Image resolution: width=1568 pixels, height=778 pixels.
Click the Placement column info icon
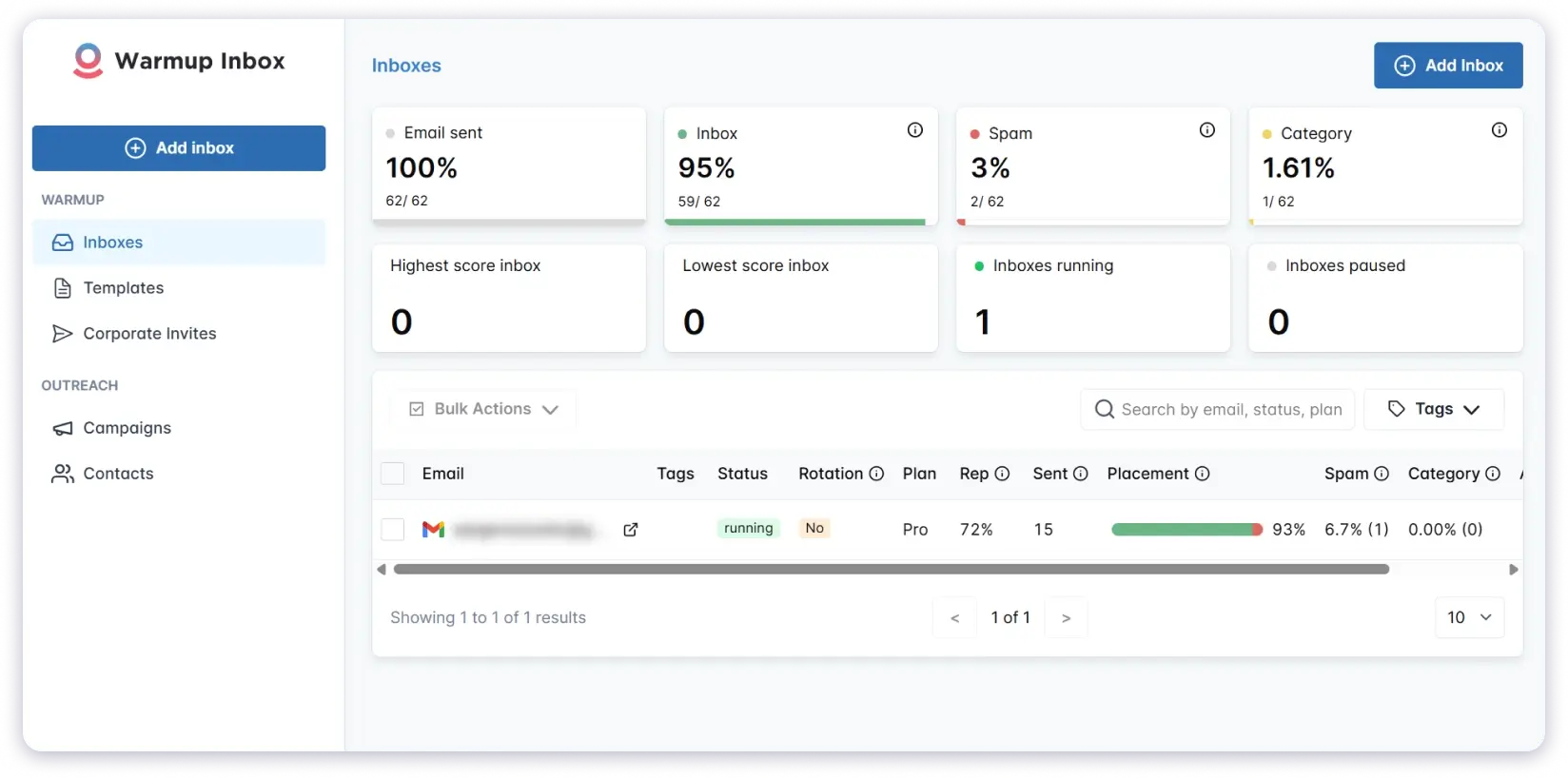coord(1202,474)
